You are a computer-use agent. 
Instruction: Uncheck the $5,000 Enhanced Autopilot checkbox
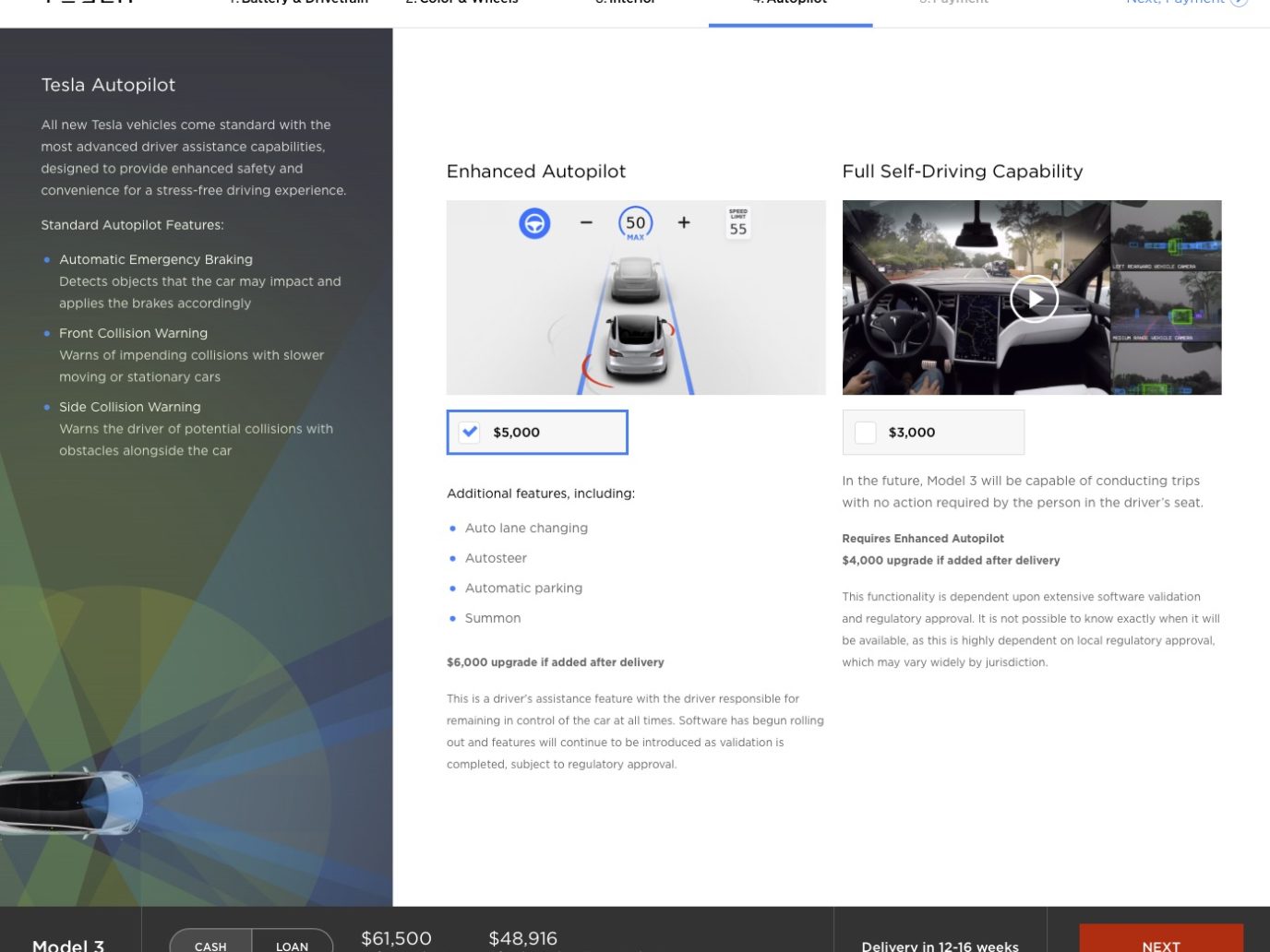point(470,432)
